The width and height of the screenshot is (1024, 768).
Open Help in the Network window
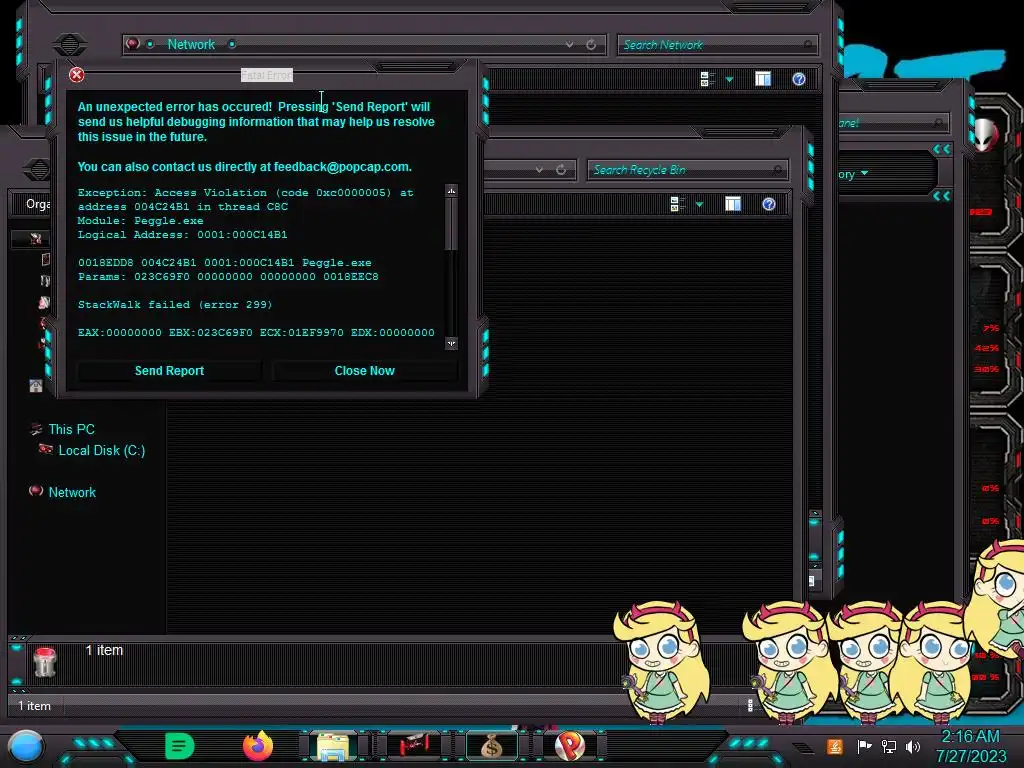point(799,79)
